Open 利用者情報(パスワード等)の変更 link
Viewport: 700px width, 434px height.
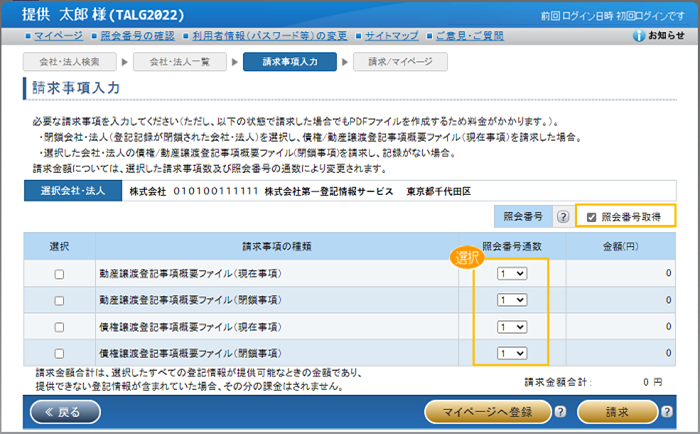[270, 36]
